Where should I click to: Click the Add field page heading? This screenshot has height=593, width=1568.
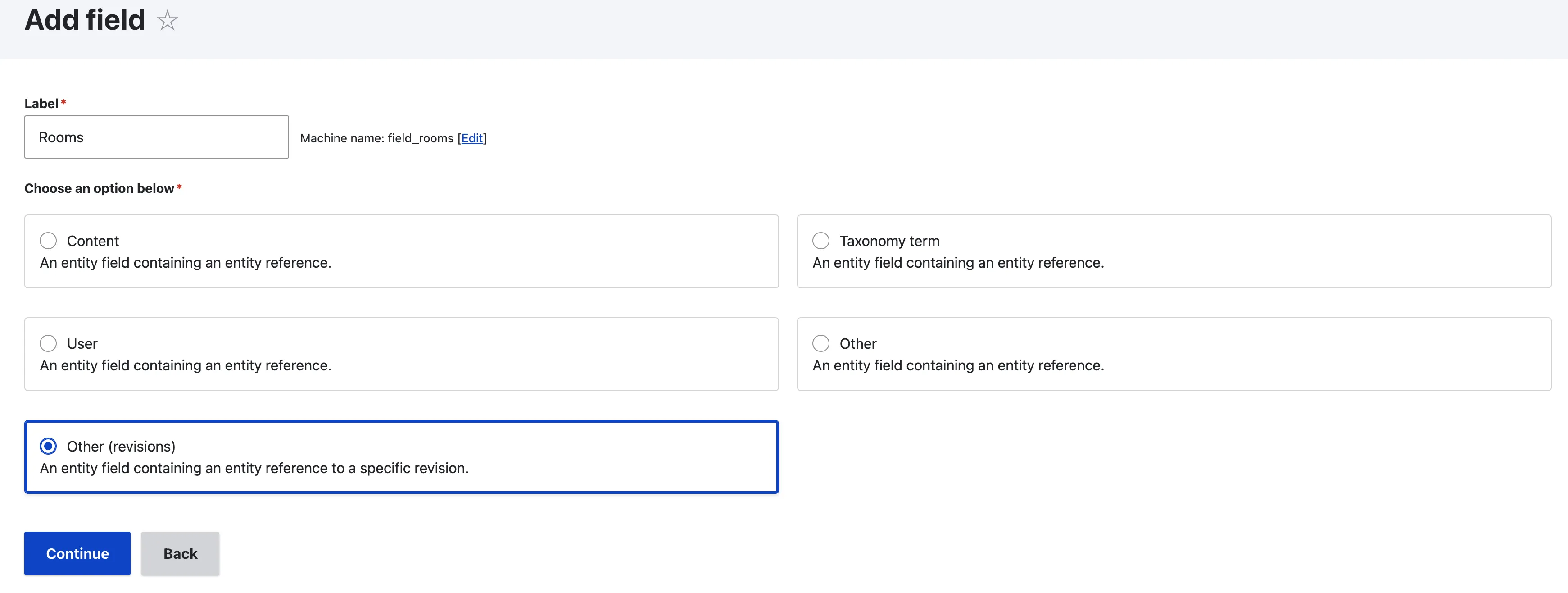85,19
